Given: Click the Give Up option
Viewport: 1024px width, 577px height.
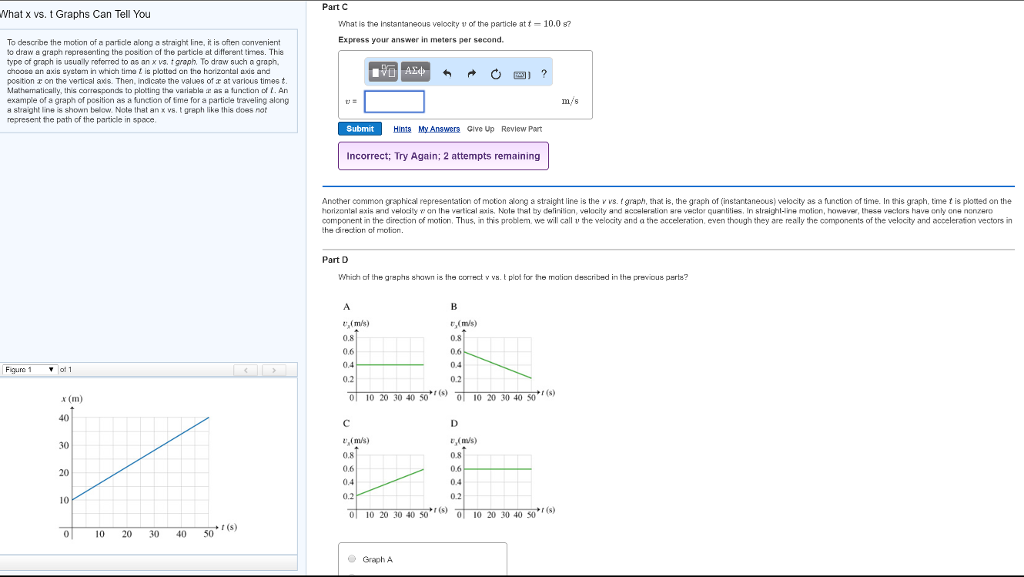Looking at the screenshot, I should [x=481, y=129].
